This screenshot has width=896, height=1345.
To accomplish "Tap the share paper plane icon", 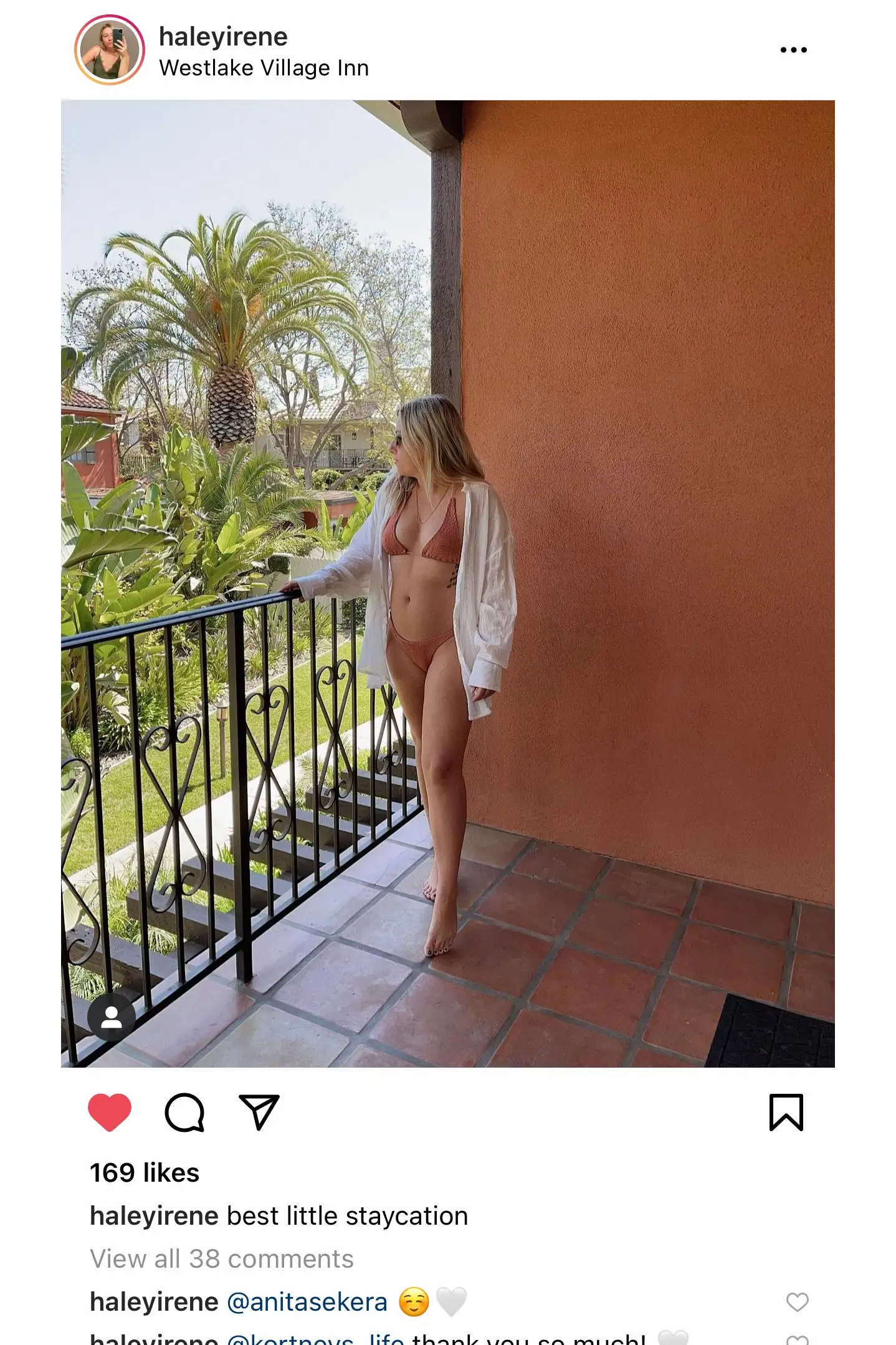I will (x=259, y=1113).
